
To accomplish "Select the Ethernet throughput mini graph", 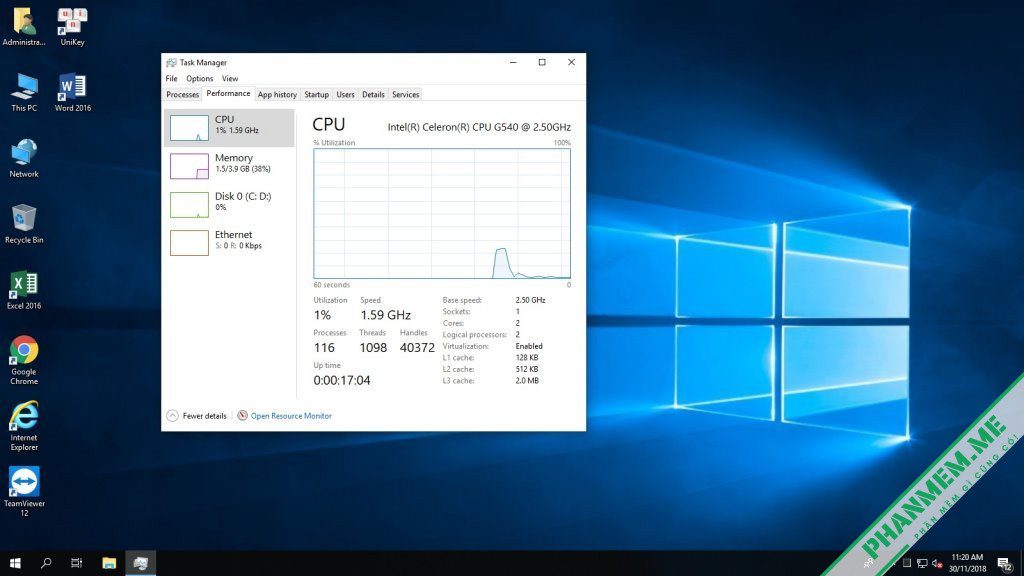I will point(189,243).
